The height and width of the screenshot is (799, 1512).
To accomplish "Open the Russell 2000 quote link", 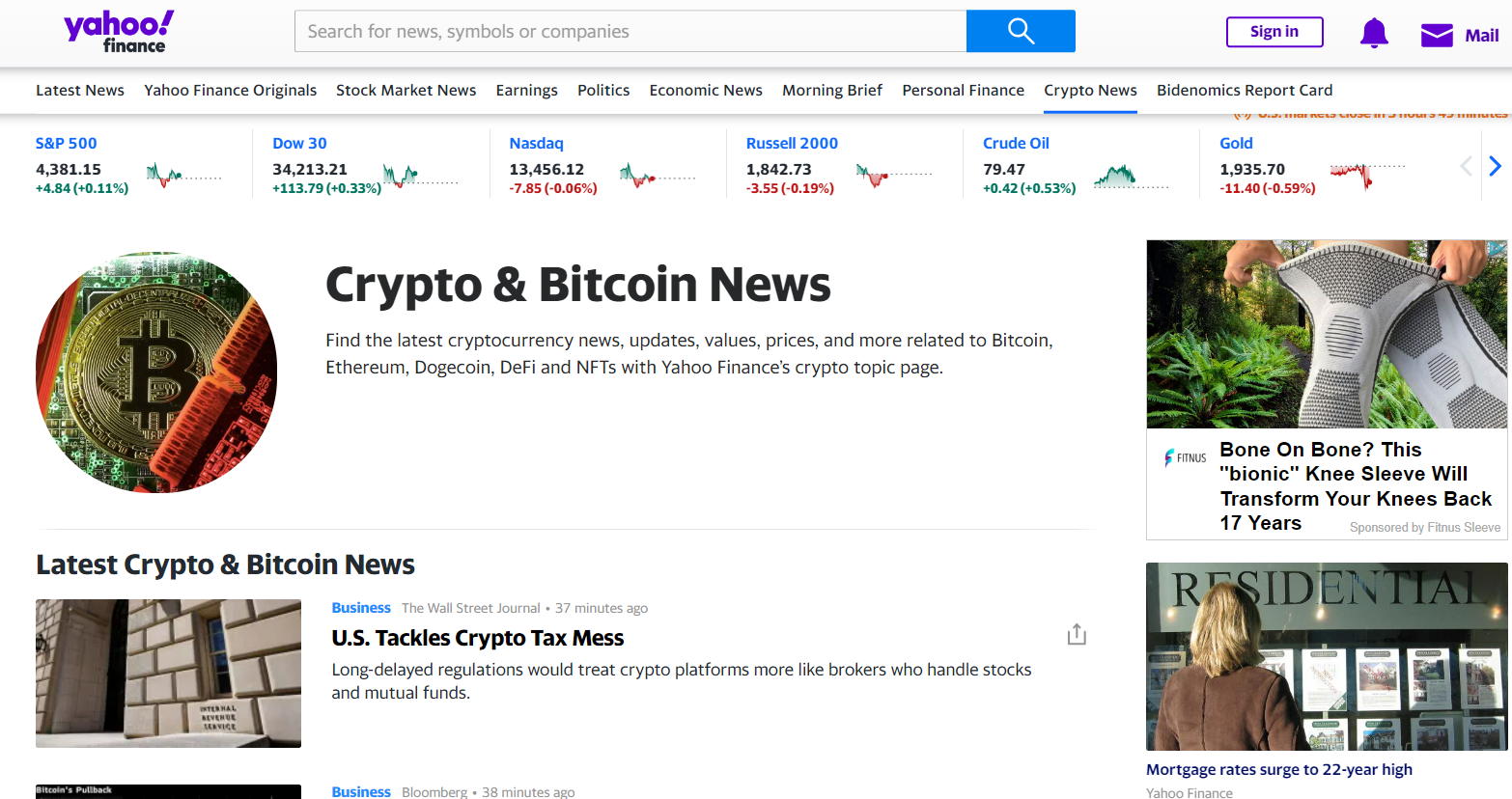I will pyautogui.click(x=792, y=143).
